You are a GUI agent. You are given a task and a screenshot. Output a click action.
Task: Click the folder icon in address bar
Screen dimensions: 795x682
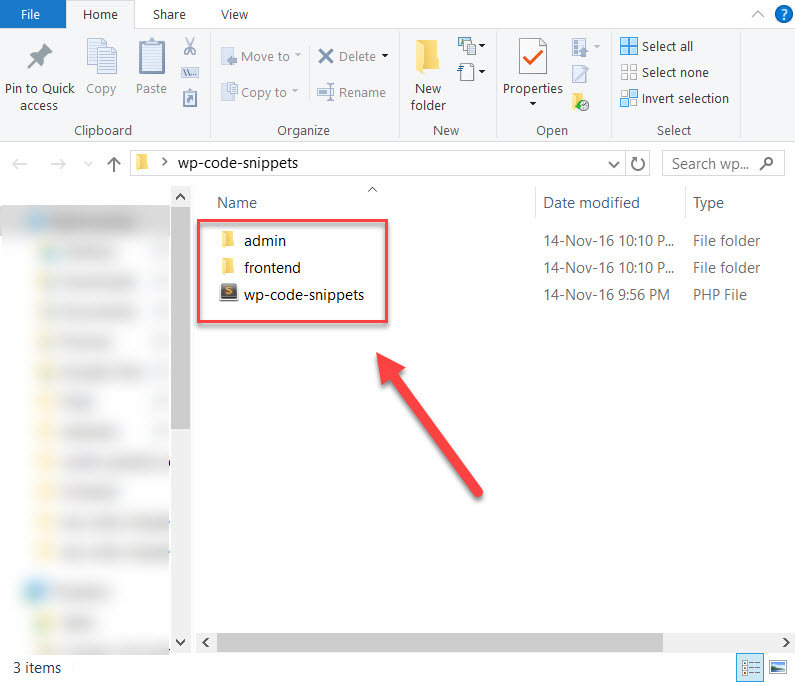coord(143,162)
